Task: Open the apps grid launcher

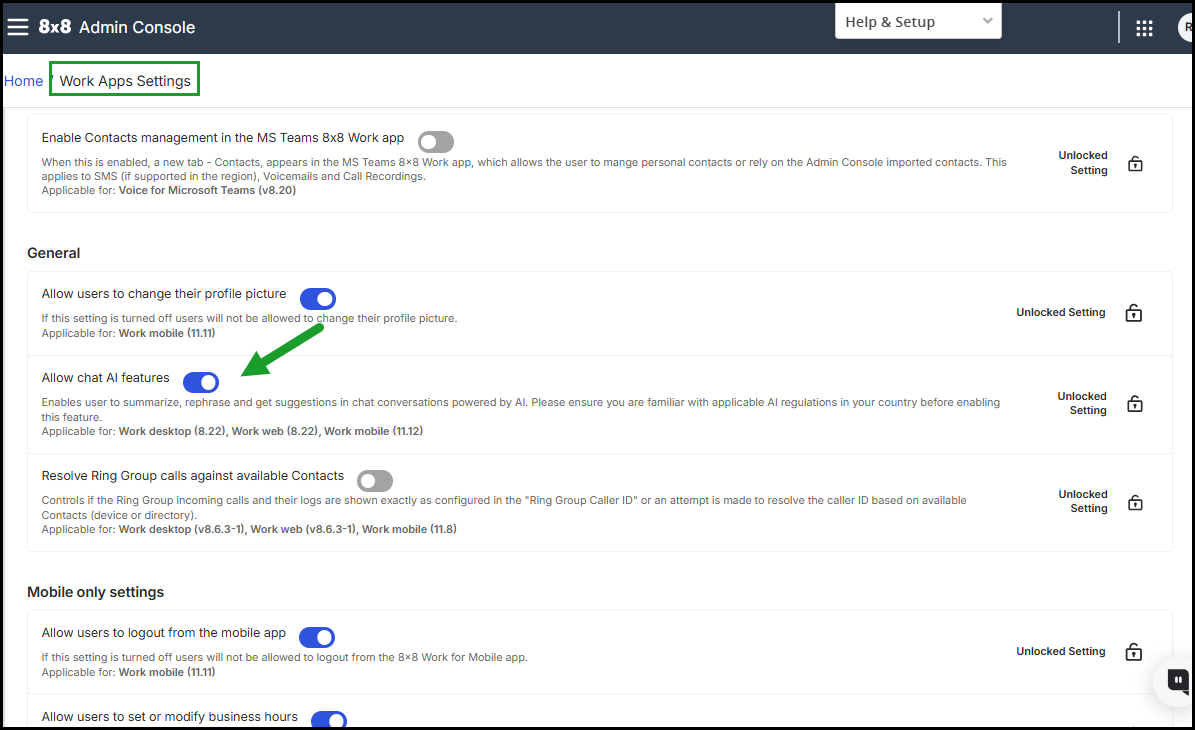Action: point(1144,28)
